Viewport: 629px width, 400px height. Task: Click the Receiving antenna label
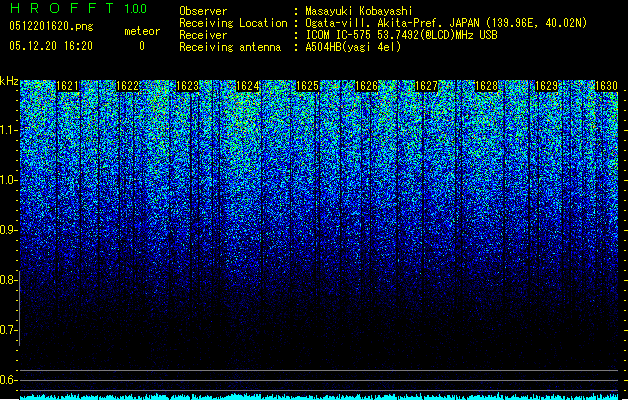pos(230,47)
